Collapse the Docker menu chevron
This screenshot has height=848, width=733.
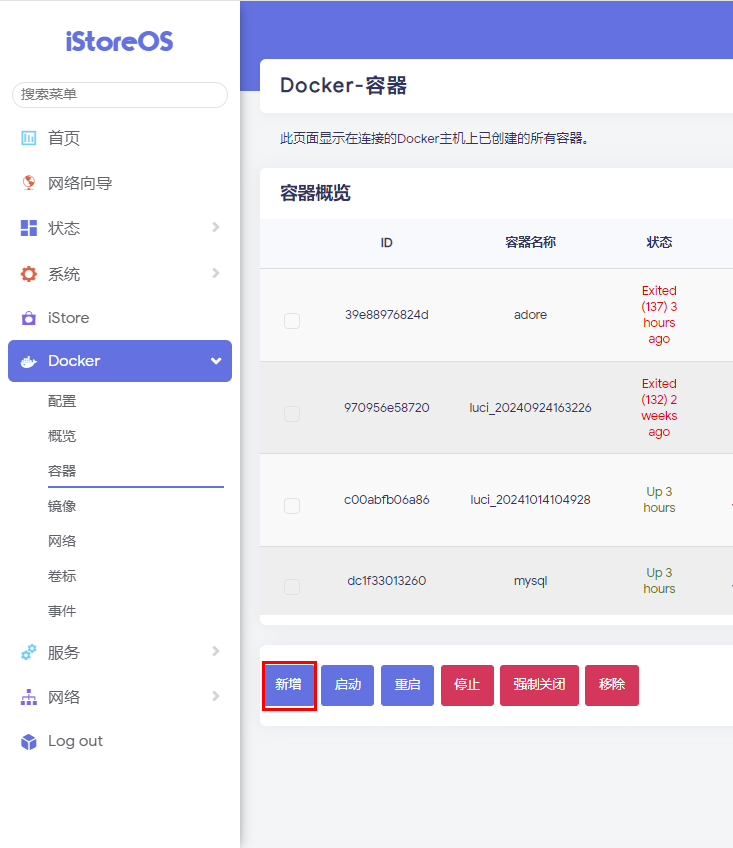[215, 361]
